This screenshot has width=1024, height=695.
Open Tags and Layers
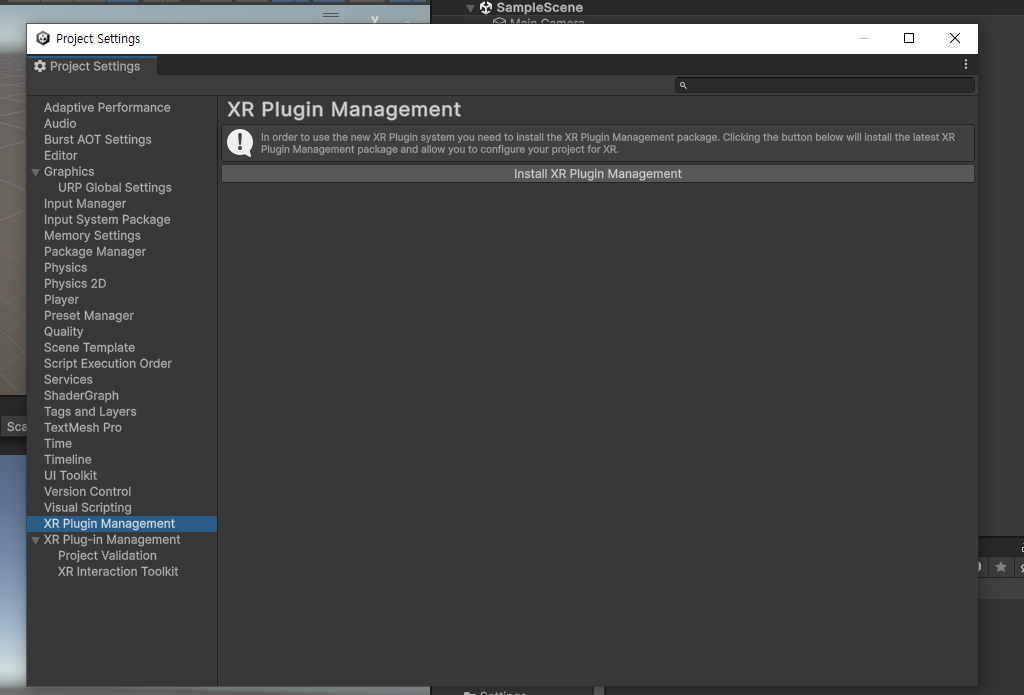point(90,412)
